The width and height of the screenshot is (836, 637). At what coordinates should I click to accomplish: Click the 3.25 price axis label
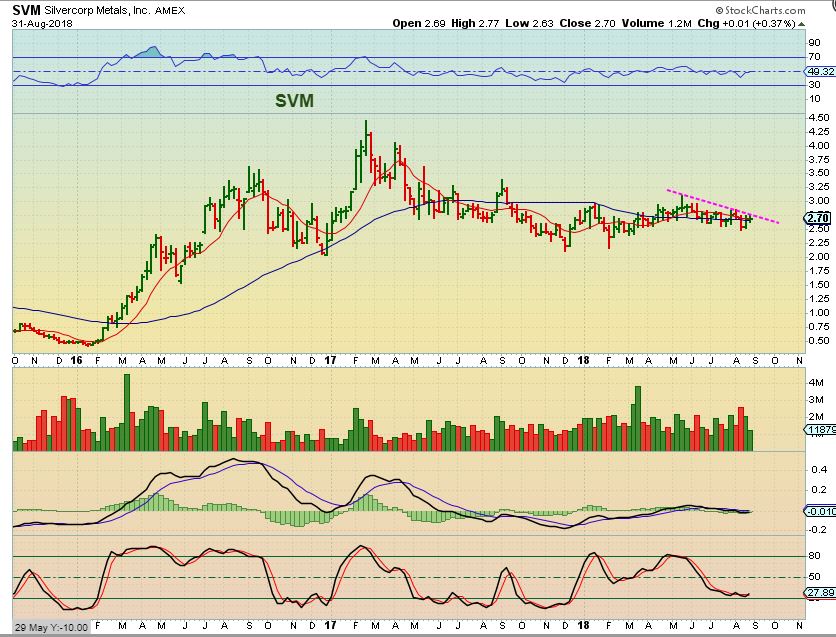click(x=818, y=187)
